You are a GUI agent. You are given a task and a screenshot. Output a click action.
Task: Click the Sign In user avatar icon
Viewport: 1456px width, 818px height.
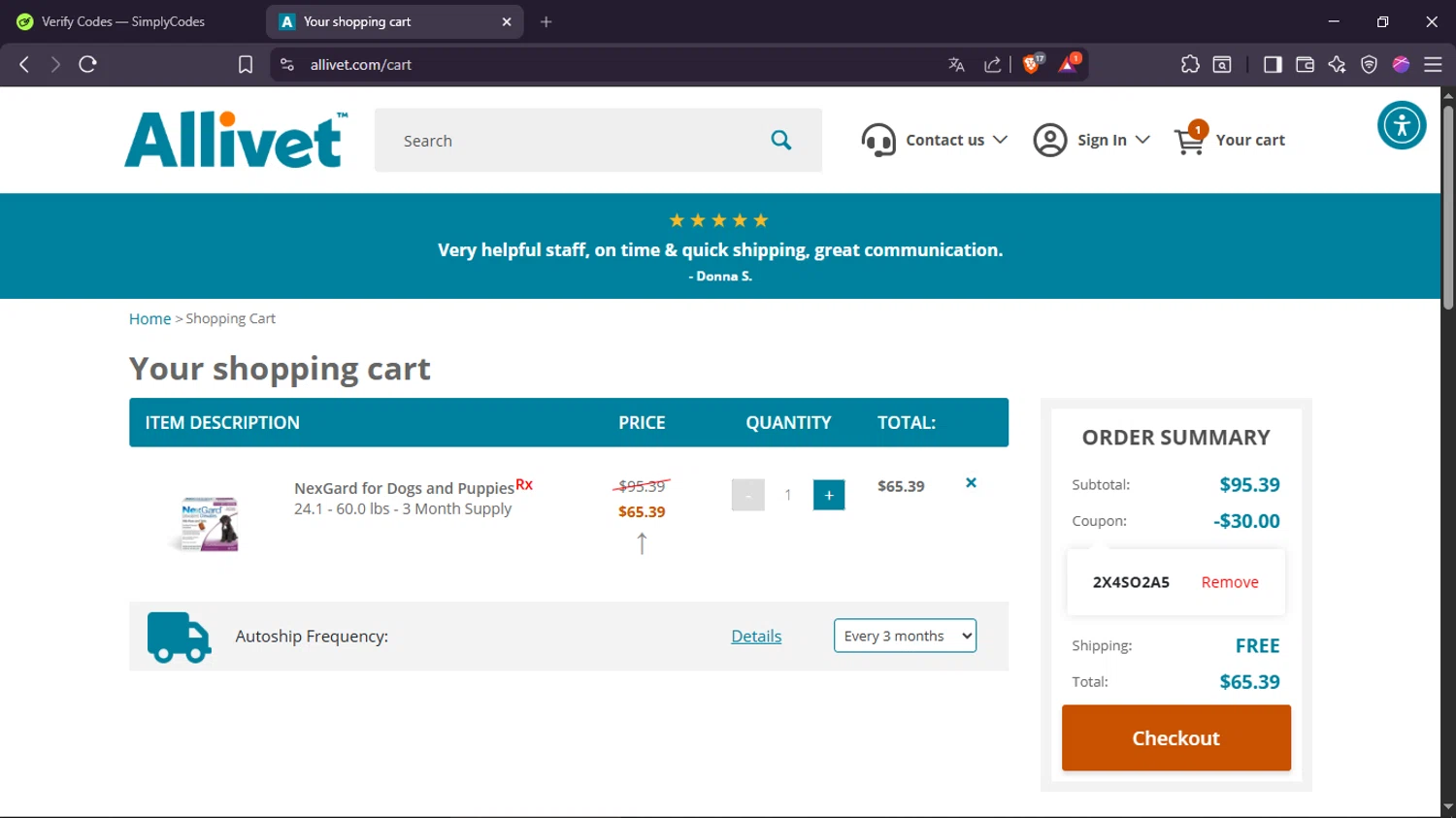(1050, 141)
